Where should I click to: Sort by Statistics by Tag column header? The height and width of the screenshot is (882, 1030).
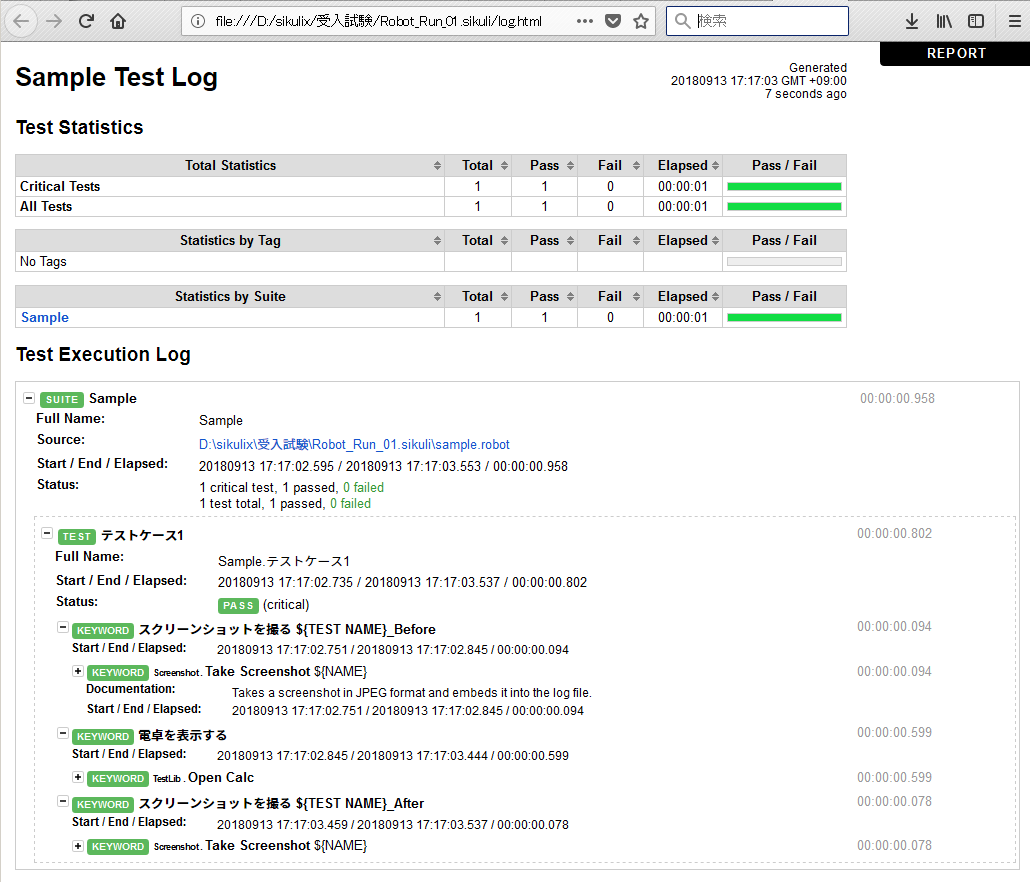coord(230,240)
